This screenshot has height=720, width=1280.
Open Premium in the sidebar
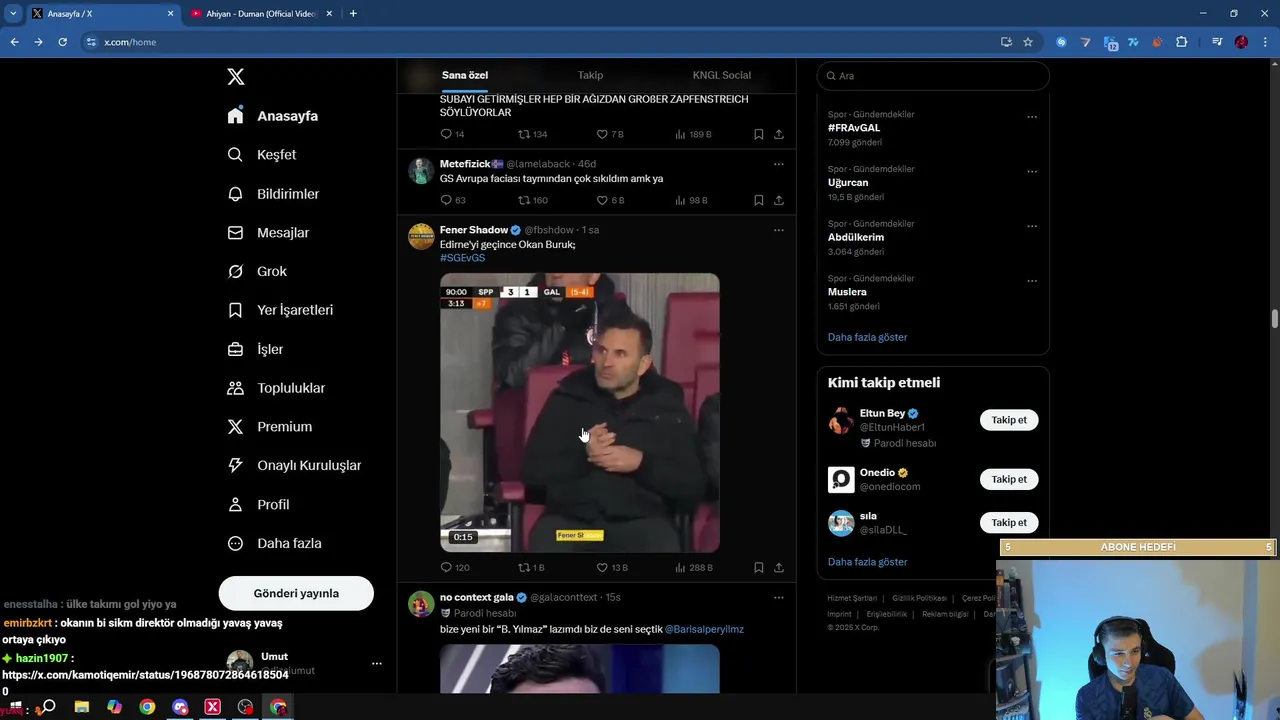pyautogui.click(x=269, y=427)
